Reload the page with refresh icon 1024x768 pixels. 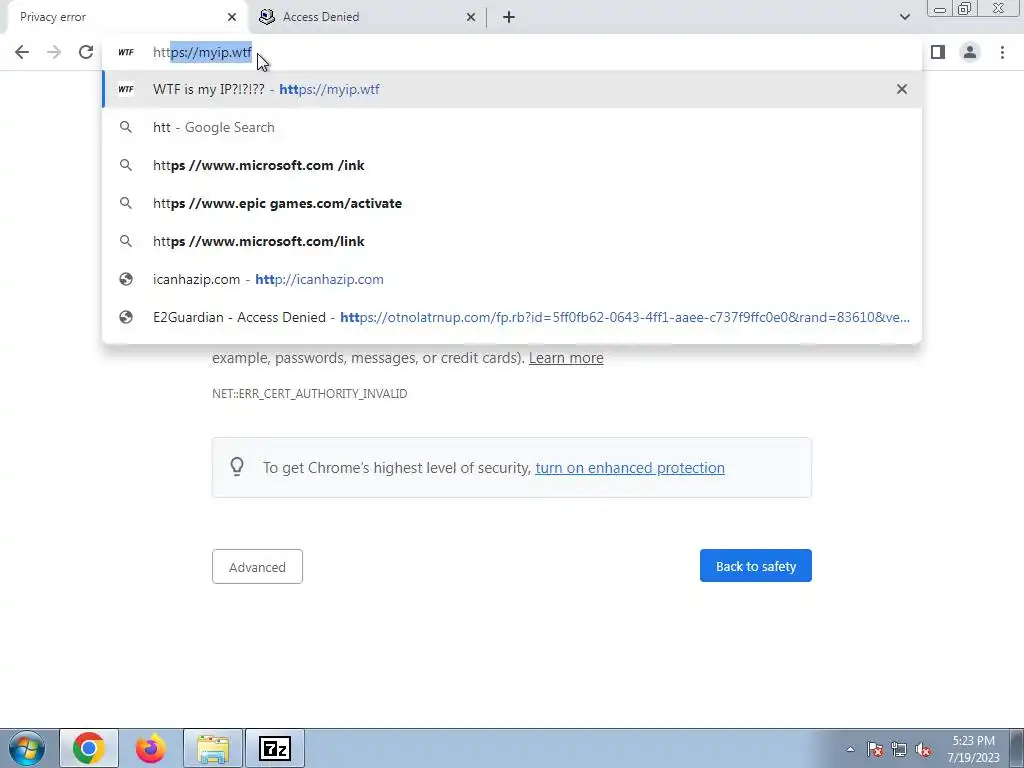click(x=86, y=52)
